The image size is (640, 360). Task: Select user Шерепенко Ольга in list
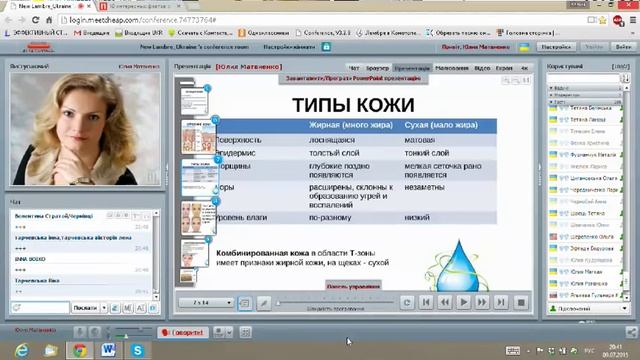point(585,237)
